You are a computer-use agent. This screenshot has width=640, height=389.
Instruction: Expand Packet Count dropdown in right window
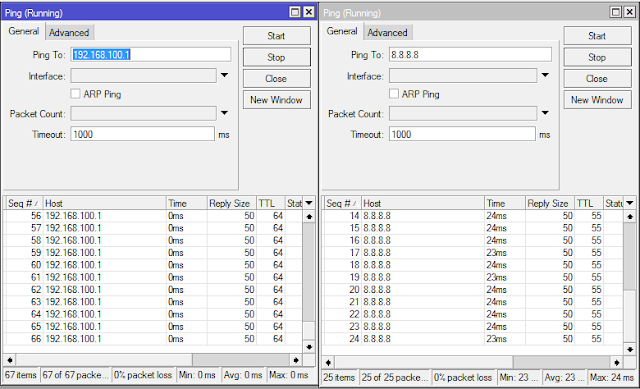click(545, 113)
